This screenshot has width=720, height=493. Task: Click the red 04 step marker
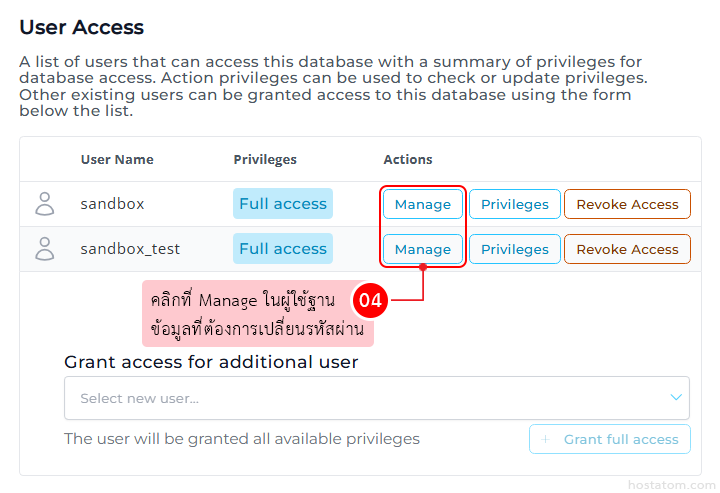pyautogui.click(x=370, y=300)
